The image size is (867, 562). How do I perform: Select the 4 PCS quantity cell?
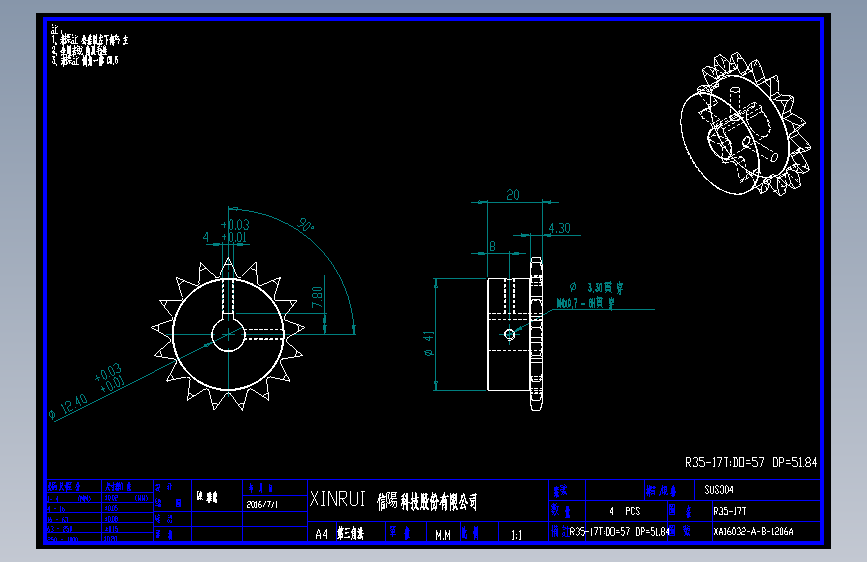tap(624, 511)
